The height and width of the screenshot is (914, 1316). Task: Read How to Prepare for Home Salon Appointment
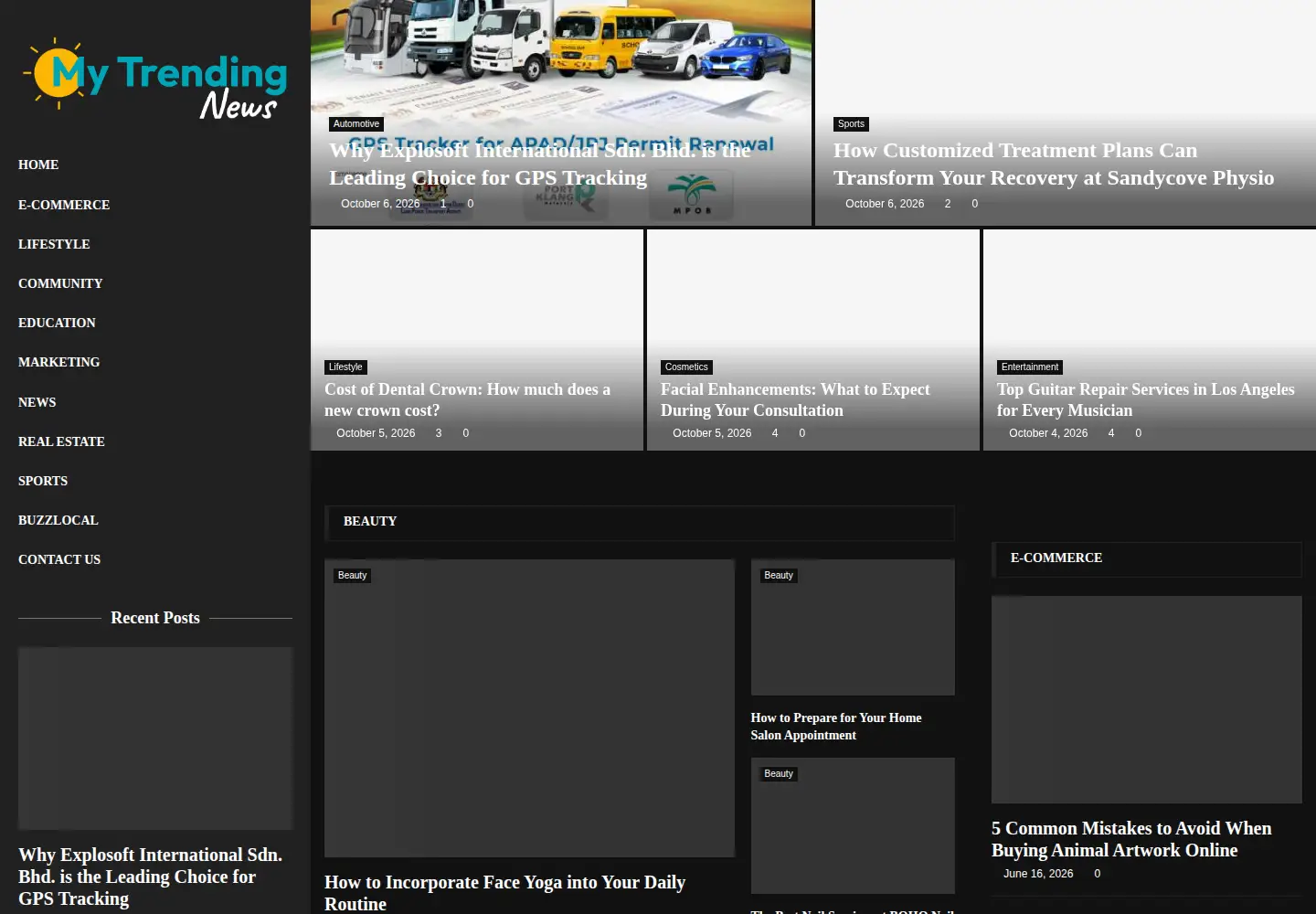pos(836,727)
